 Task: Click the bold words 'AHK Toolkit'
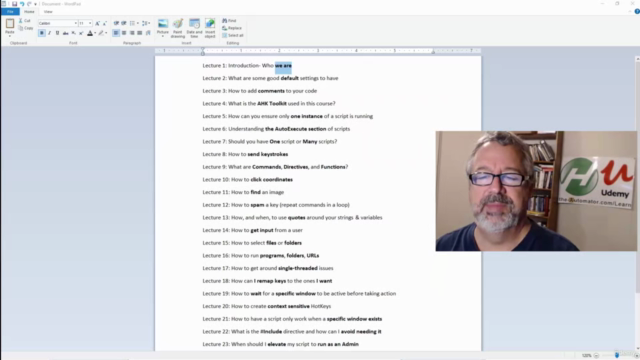(x=272, y=104)
